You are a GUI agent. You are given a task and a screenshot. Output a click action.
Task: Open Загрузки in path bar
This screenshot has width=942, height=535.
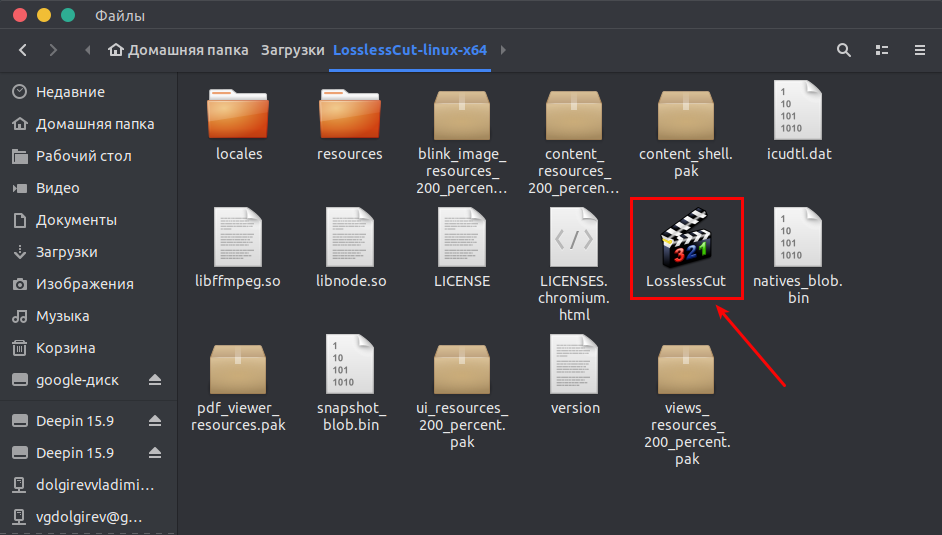tap(293, 50)
